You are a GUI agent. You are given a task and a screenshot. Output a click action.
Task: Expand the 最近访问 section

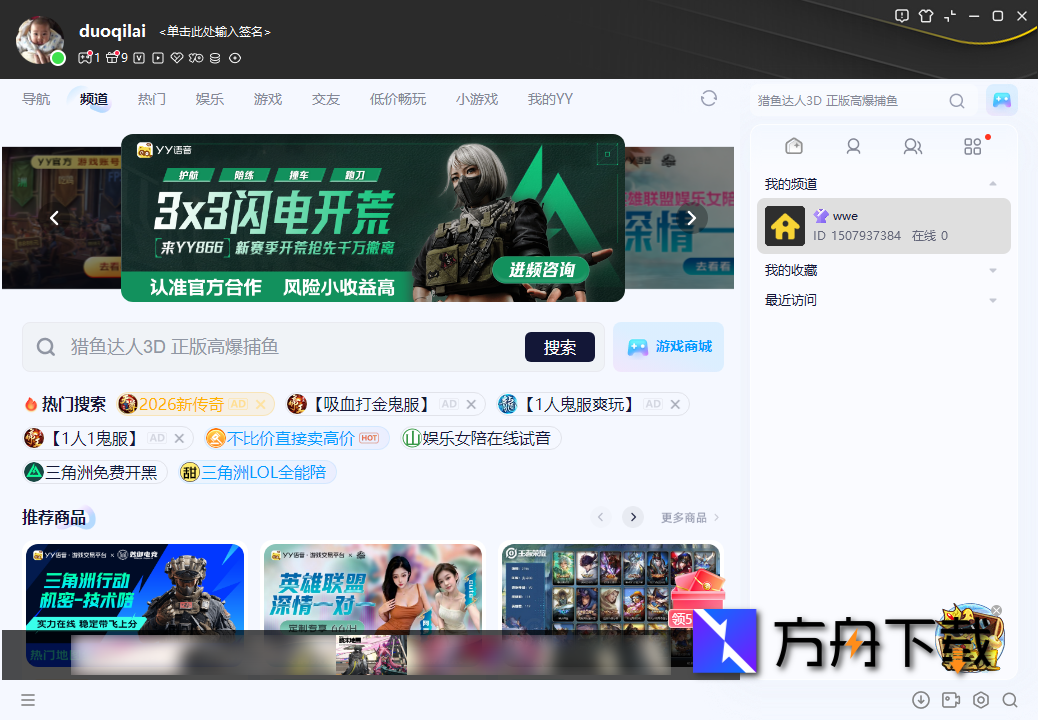(992, 299)
